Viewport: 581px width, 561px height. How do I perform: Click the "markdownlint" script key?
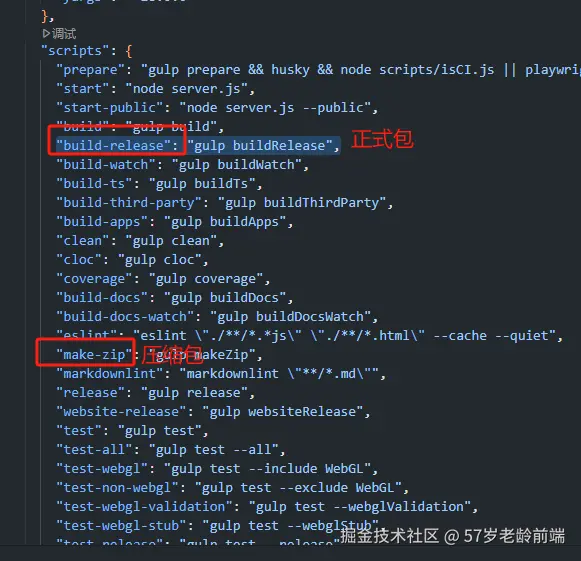[x=110, y=374]
